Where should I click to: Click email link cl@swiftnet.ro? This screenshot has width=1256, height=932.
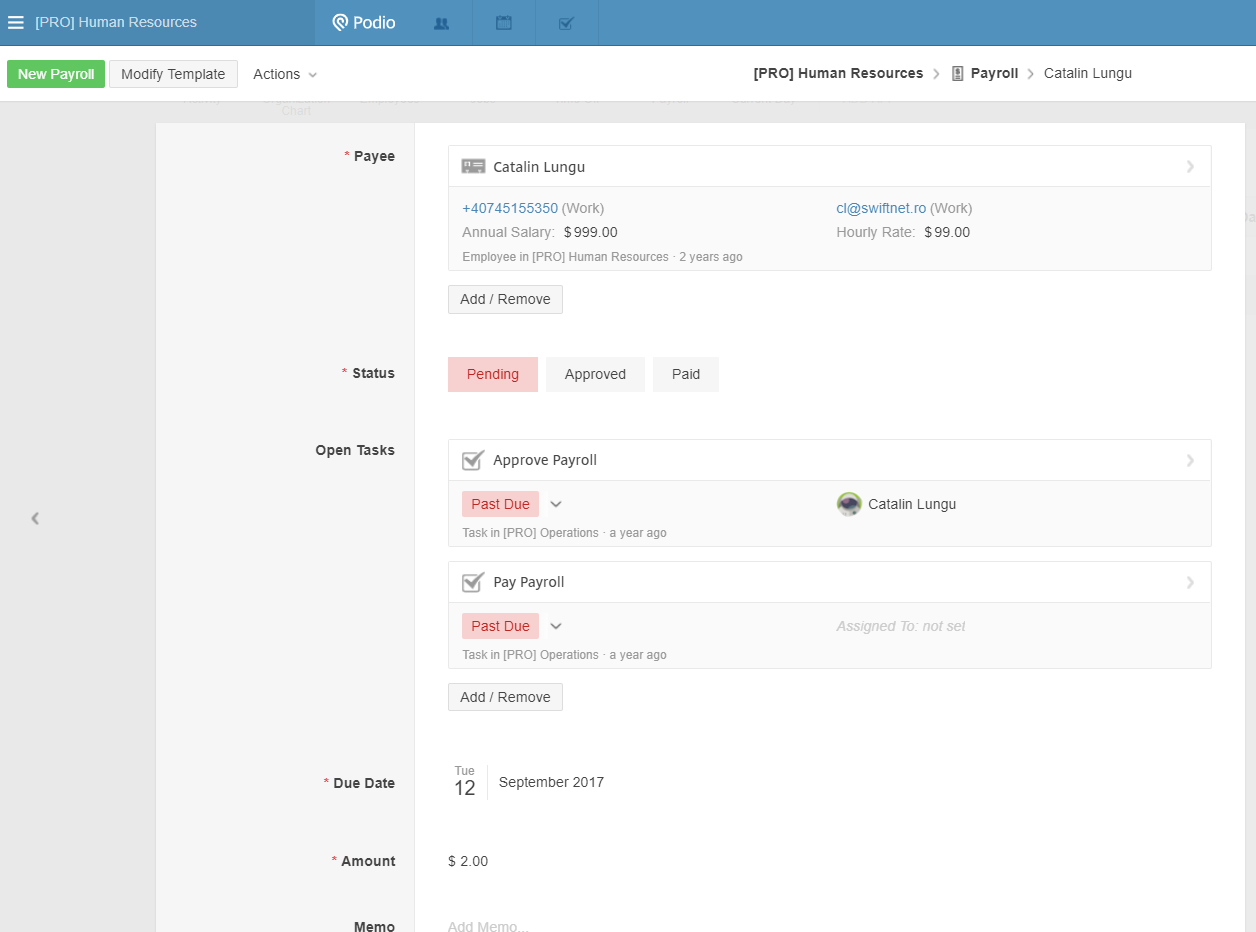point(881,208)
